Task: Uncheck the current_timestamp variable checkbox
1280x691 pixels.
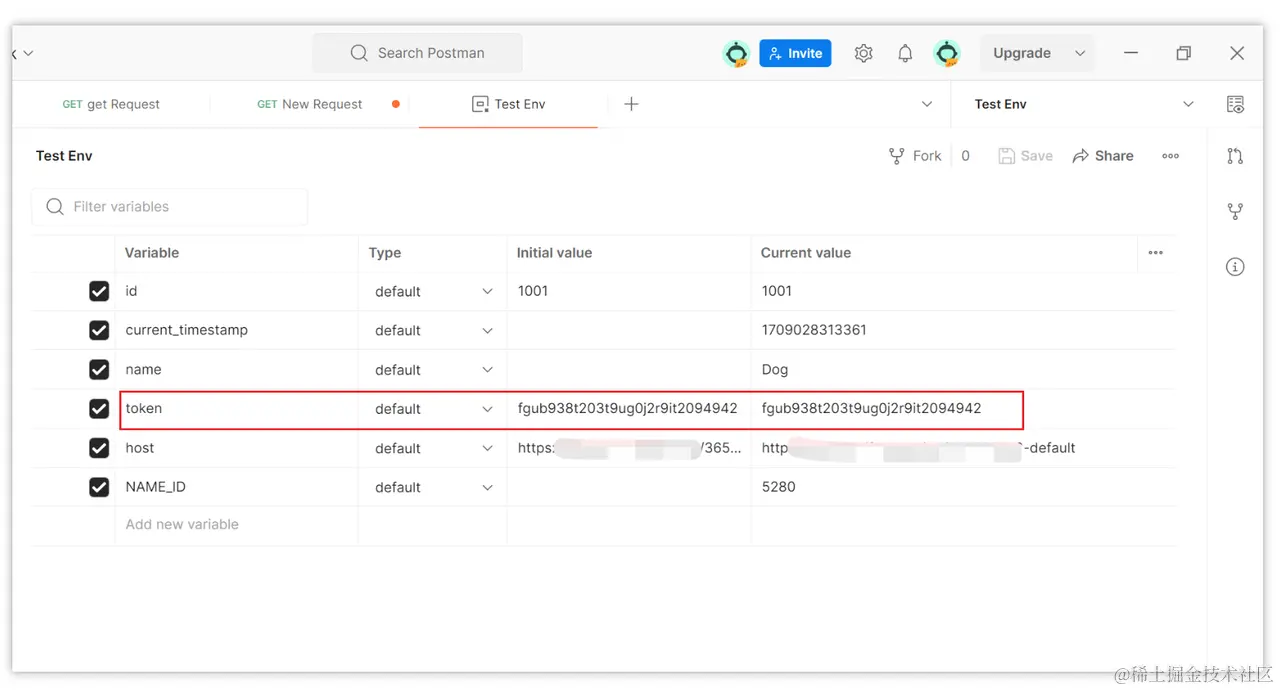Action: (99, 330)
